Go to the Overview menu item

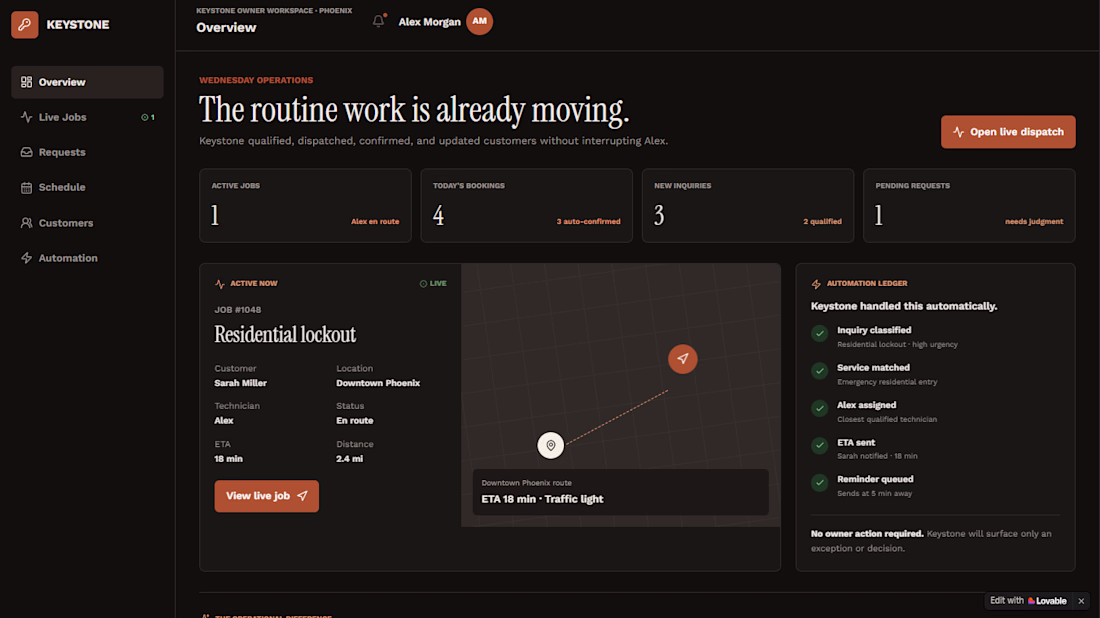(x=88, y=82)
